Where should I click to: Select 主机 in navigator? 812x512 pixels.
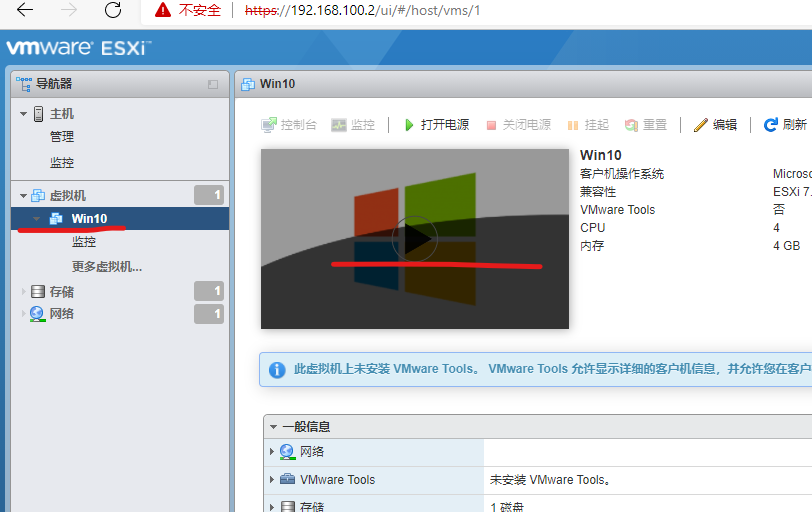click(62, 114)
